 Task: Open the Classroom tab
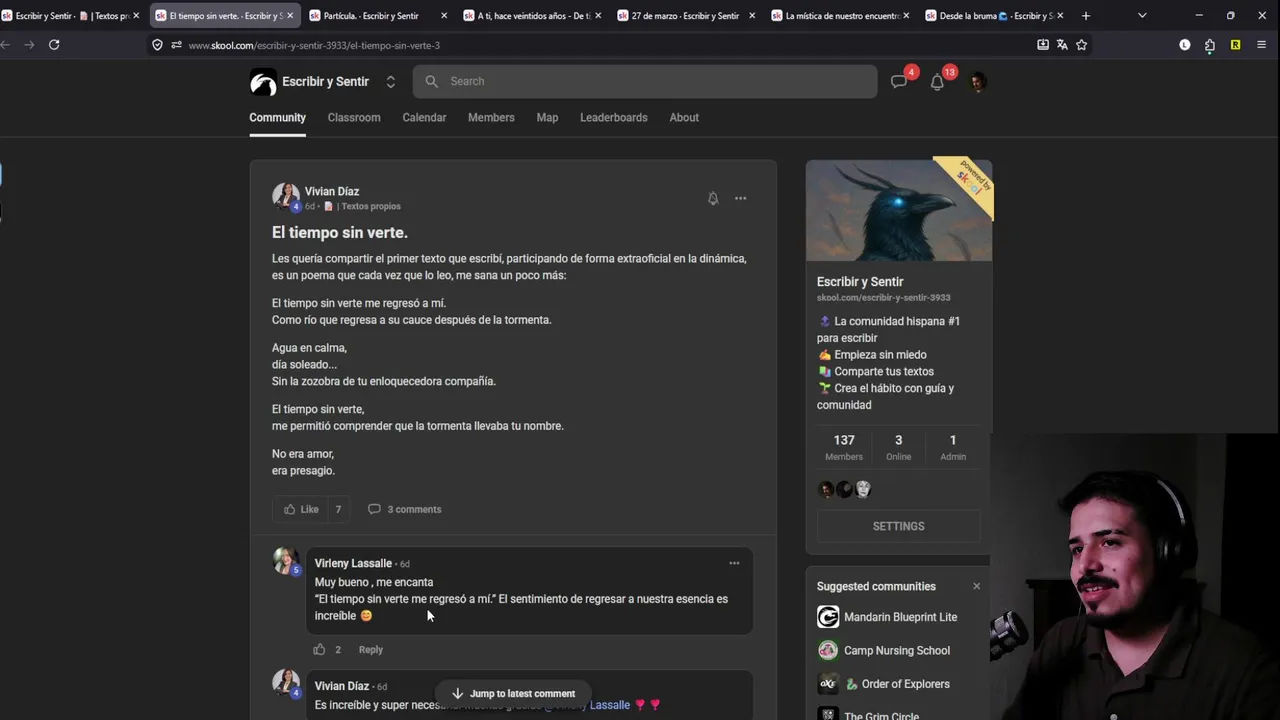click(x=354, y=117)
